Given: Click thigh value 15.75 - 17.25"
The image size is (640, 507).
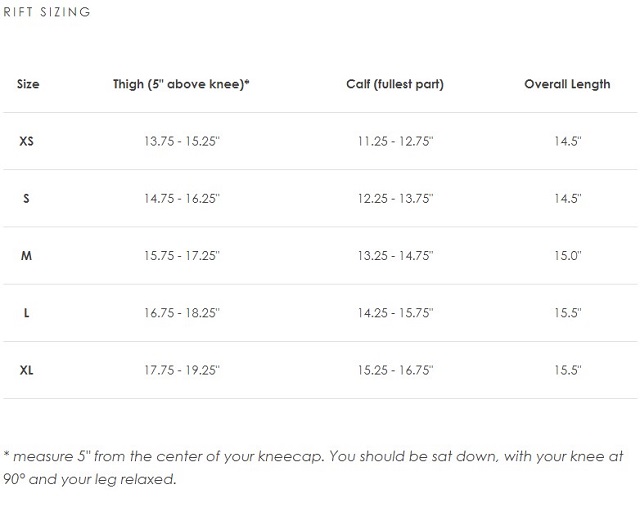Looking at the screenshot, I should 182,256.
